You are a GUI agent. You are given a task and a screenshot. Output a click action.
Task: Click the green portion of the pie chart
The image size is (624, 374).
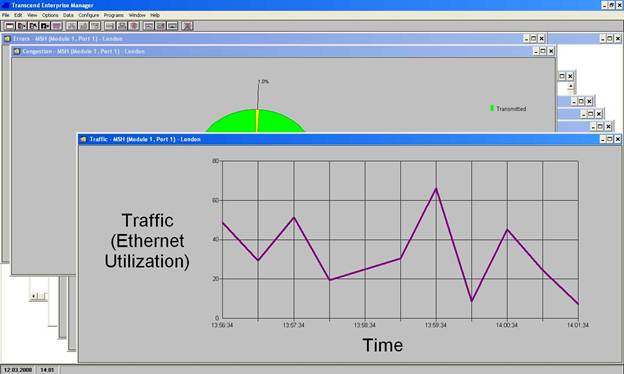231,123
